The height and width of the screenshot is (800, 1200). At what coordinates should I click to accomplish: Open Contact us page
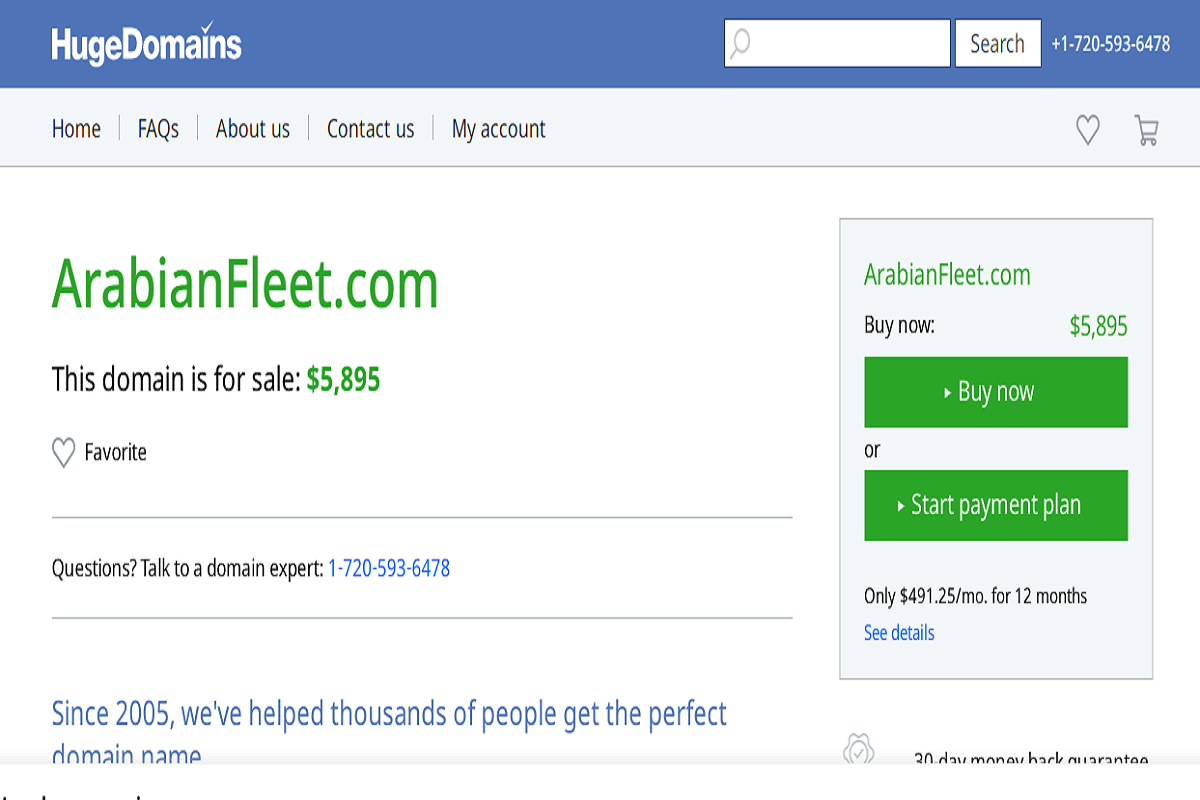370,129
